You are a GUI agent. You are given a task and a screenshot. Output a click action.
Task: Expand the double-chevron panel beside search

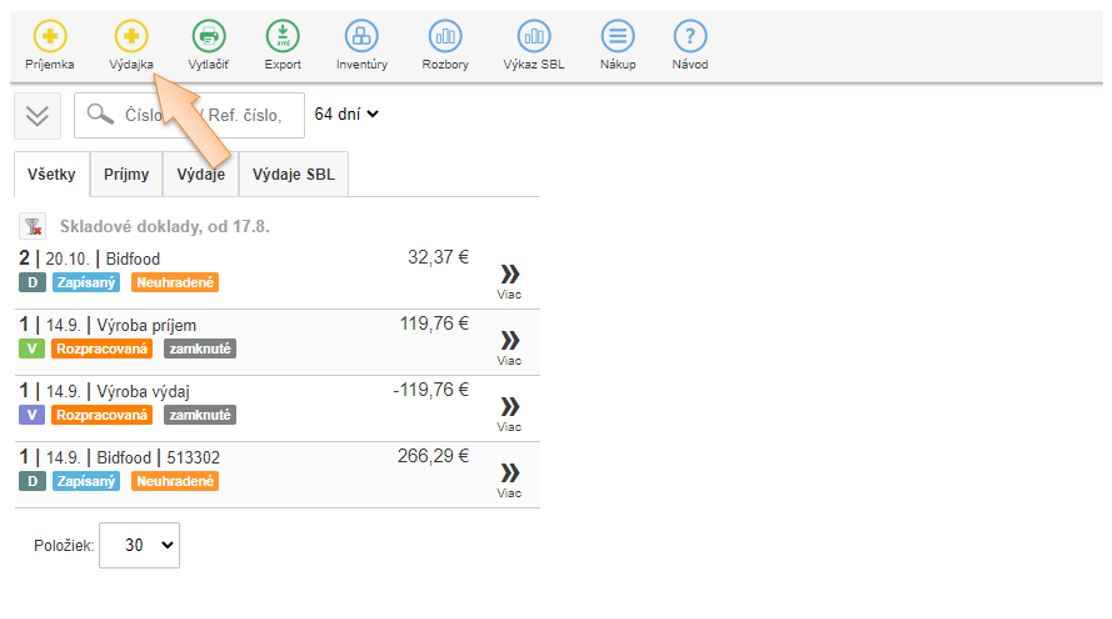click(x=37, y=115)
